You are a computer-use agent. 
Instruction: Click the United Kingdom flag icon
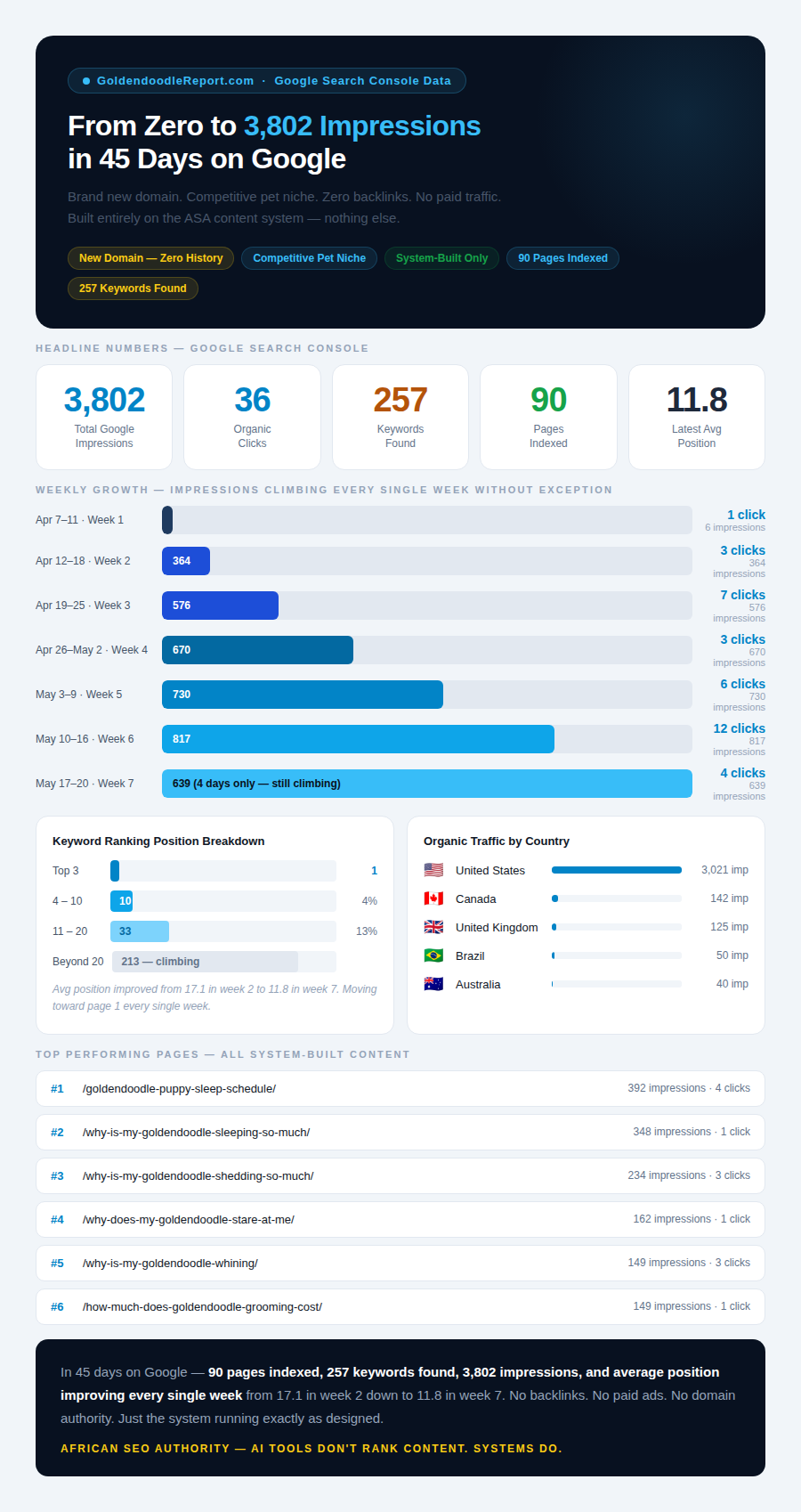(x=433, y=927)
